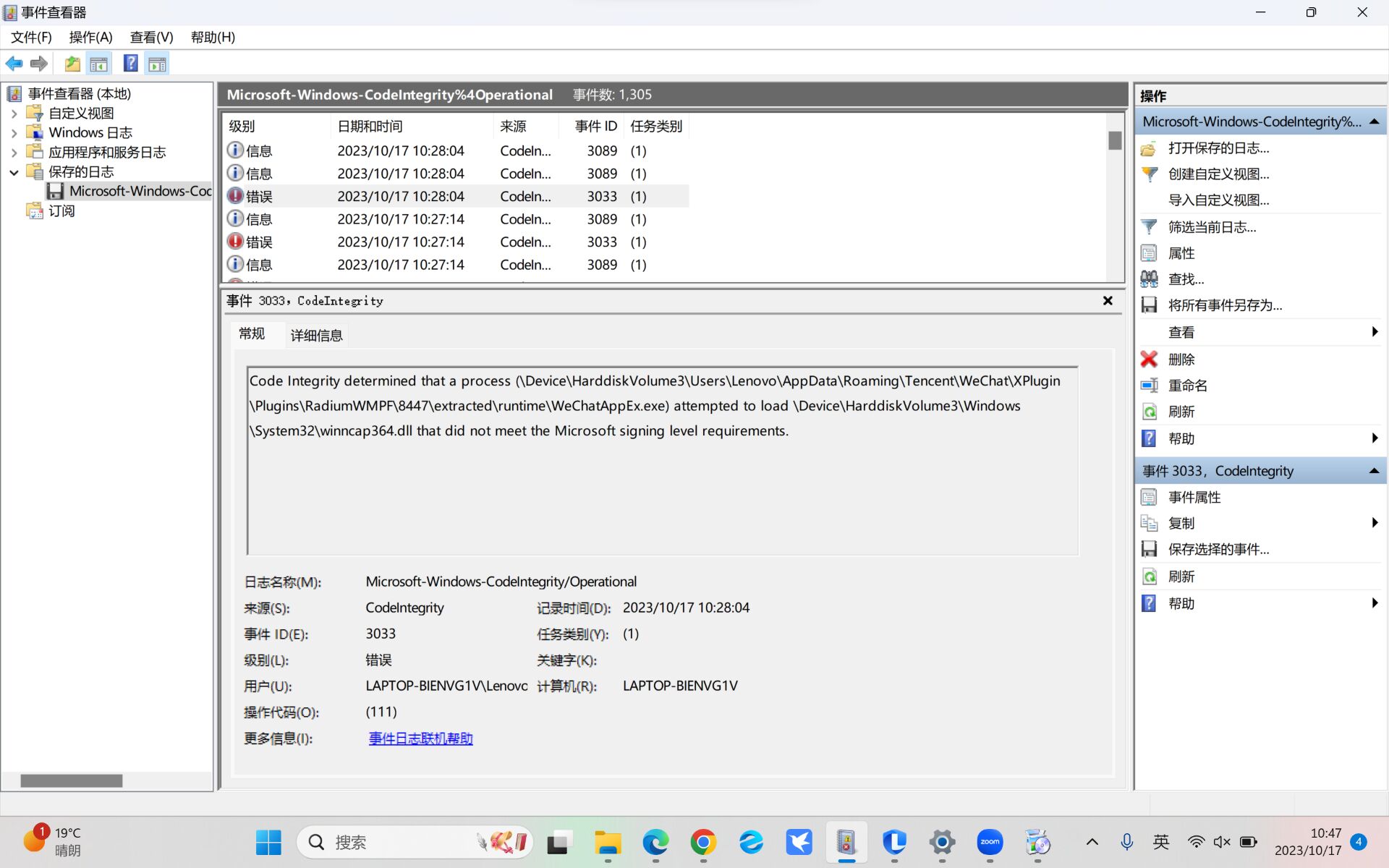Click the 刷新 icon under event 3033 actions

pyautogui.click(x=1149, y=576)
